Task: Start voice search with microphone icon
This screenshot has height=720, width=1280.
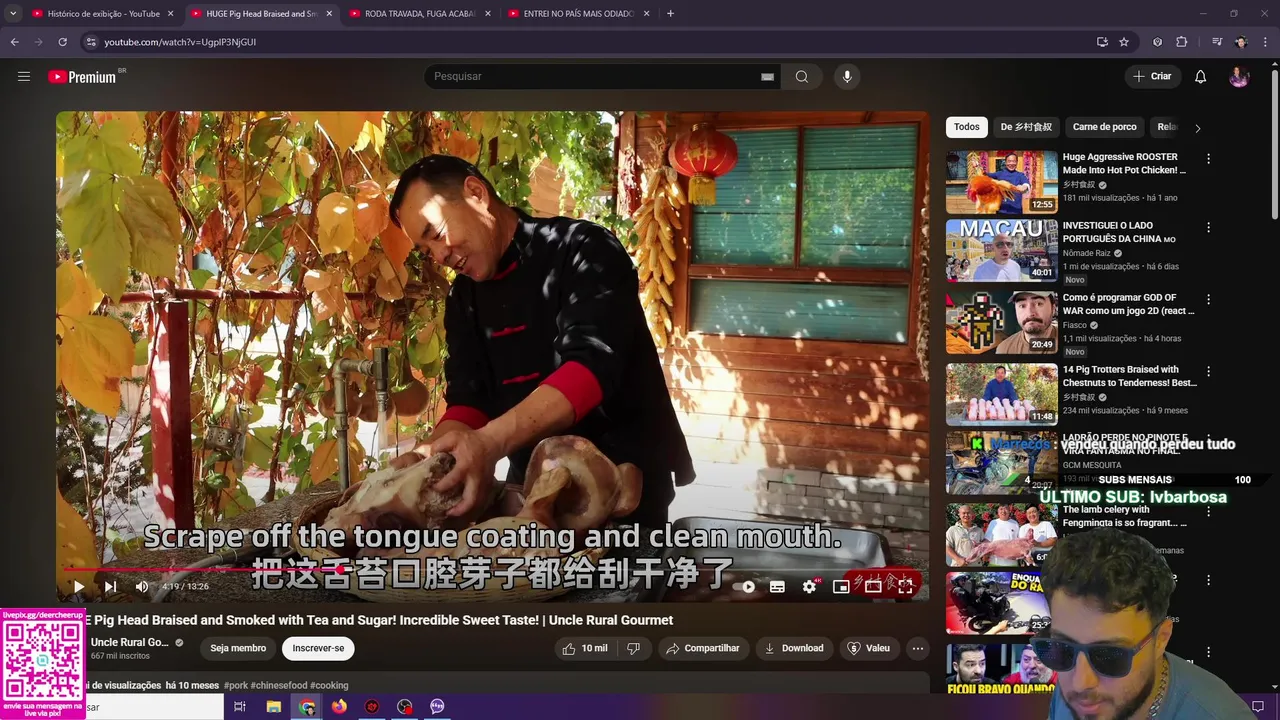Action: pos(847,77)
